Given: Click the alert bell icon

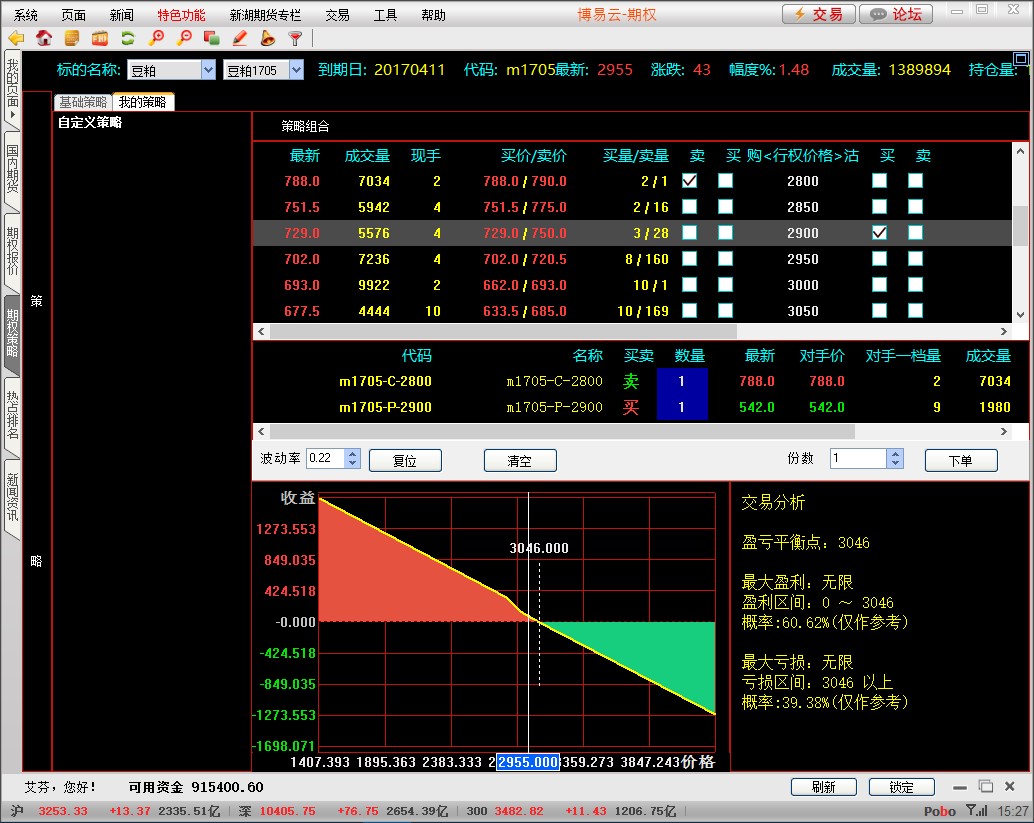Looking at the screenshot, I should click(x=267, y=39).
